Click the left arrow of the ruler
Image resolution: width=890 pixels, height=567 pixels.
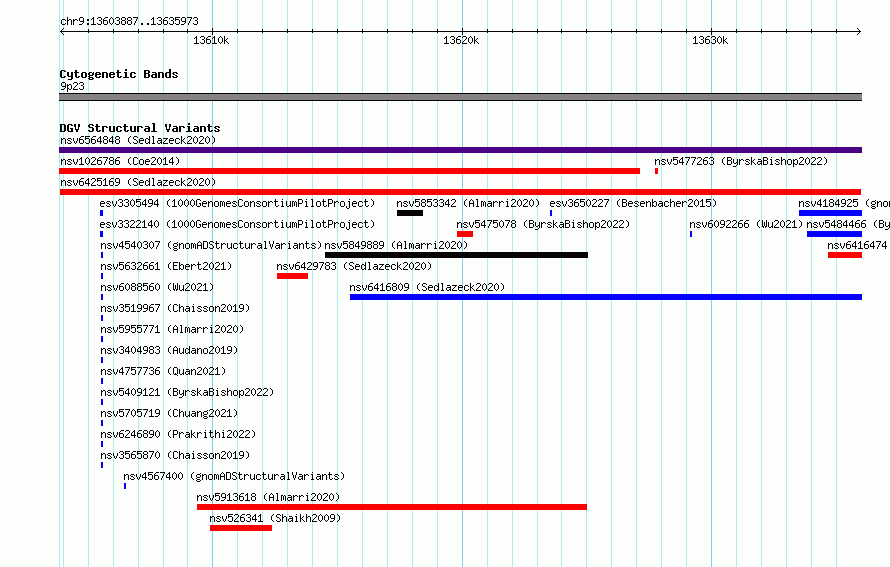pos(62,32)
